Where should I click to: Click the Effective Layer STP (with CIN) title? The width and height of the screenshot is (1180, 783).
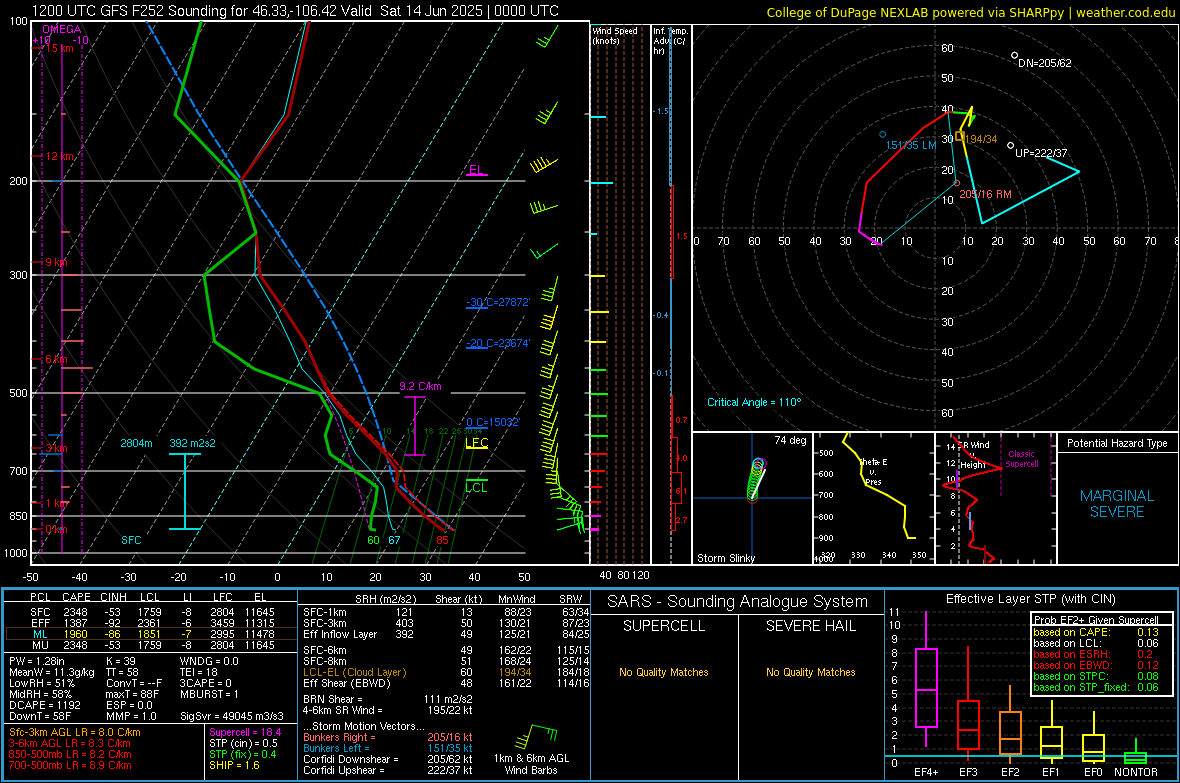click(x=1030, y=599)
